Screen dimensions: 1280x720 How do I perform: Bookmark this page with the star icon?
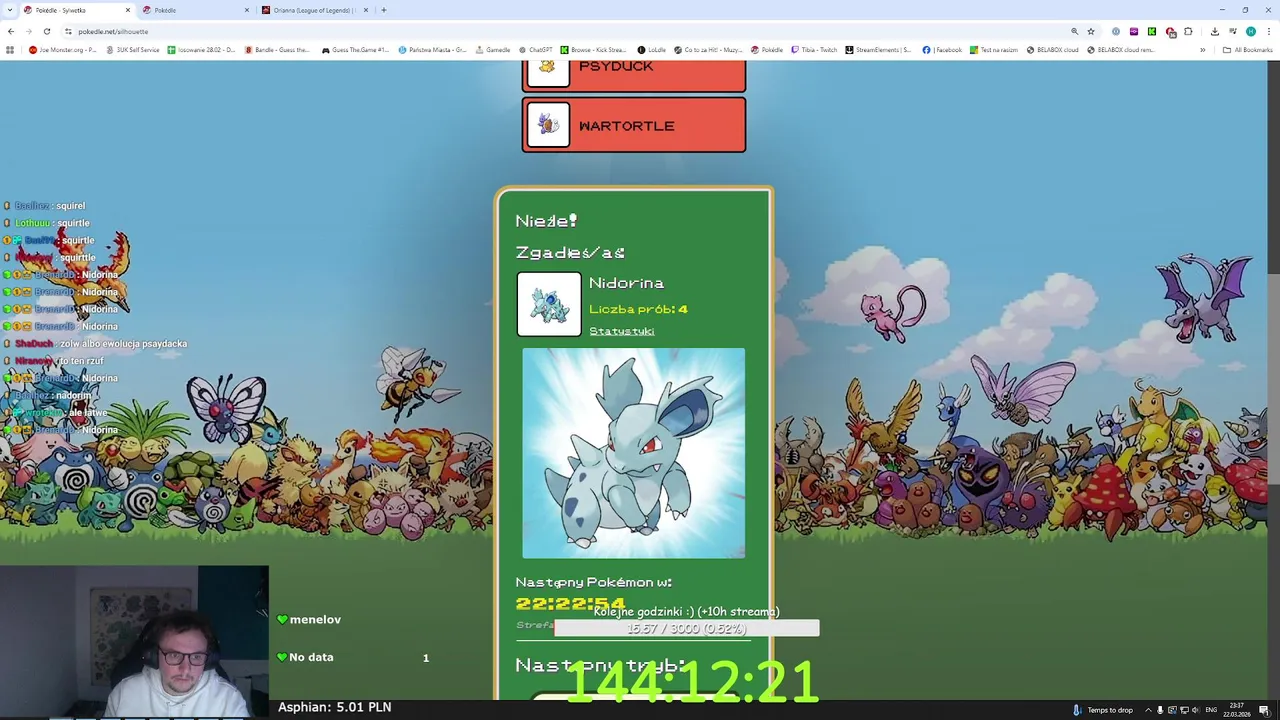point(1091,31)
